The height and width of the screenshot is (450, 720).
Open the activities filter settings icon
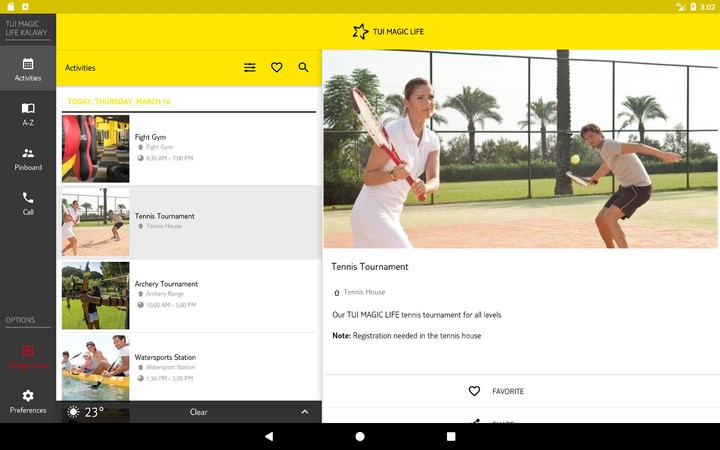click(250, 68)
